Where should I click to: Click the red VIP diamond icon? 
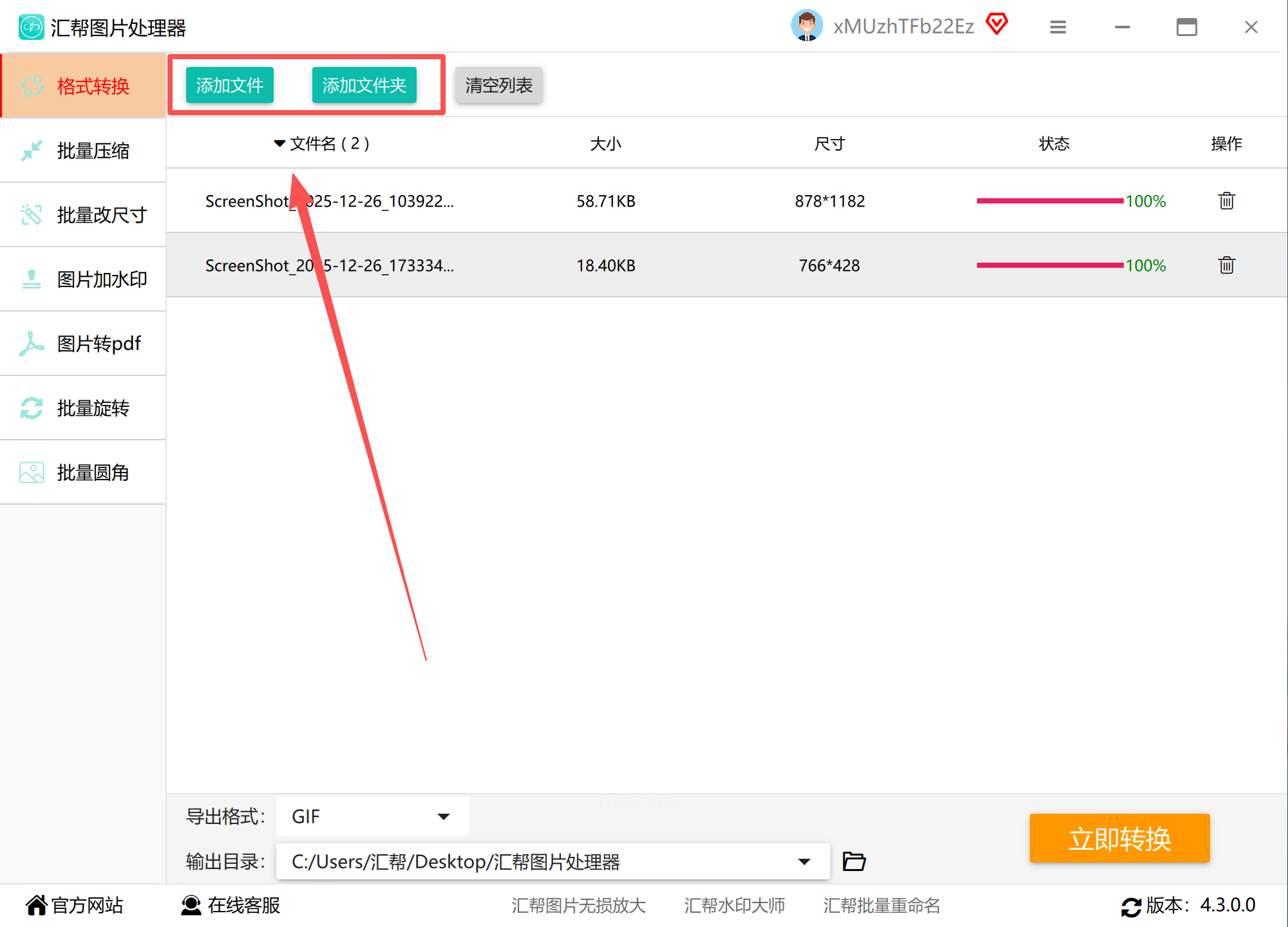(x=996, y=24)
